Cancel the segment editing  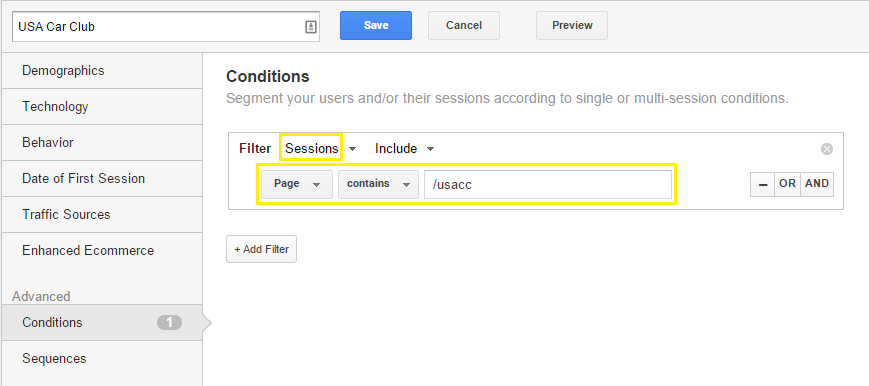point(464,26)
